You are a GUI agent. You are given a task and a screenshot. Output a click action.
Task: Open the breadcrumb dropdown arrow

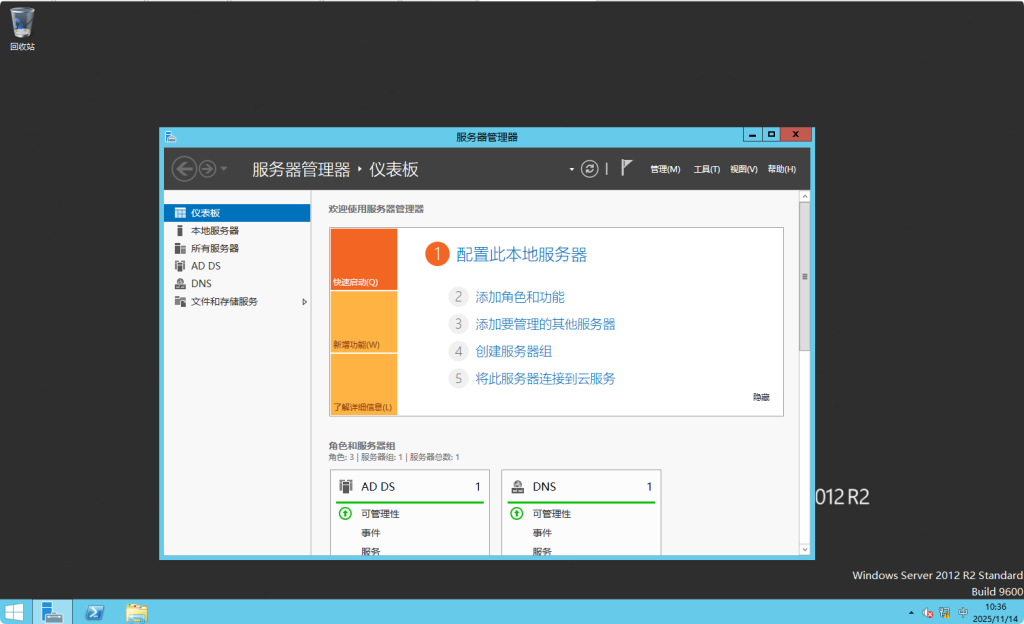[570, 169]
